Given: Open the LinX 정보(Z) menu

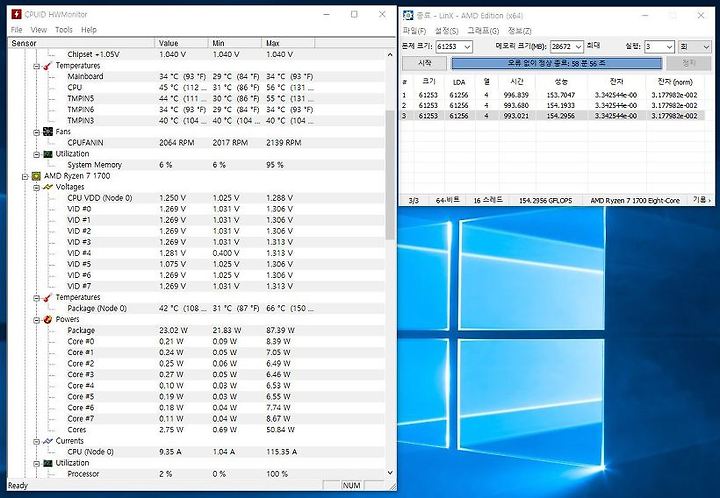Looking at the screenshot, I should tap(519, 31).
